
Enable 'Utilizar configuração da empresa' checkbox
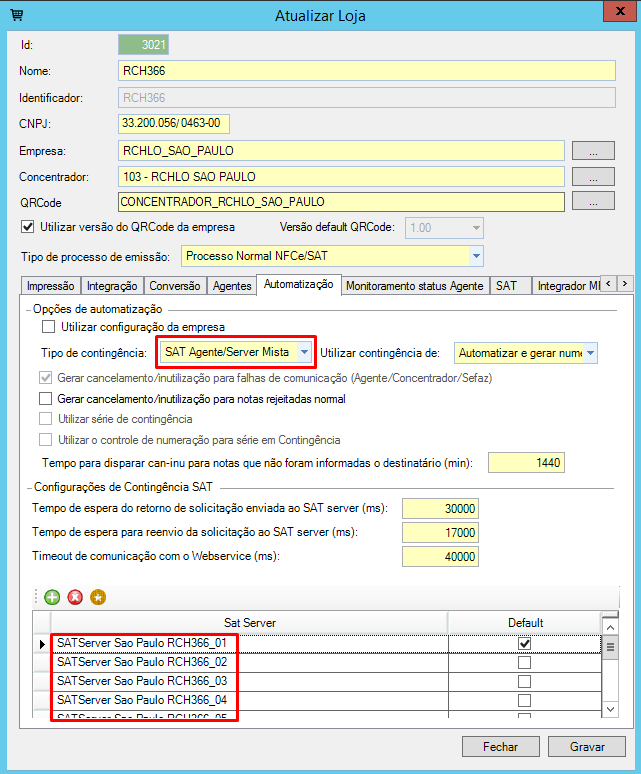point(48,326)
